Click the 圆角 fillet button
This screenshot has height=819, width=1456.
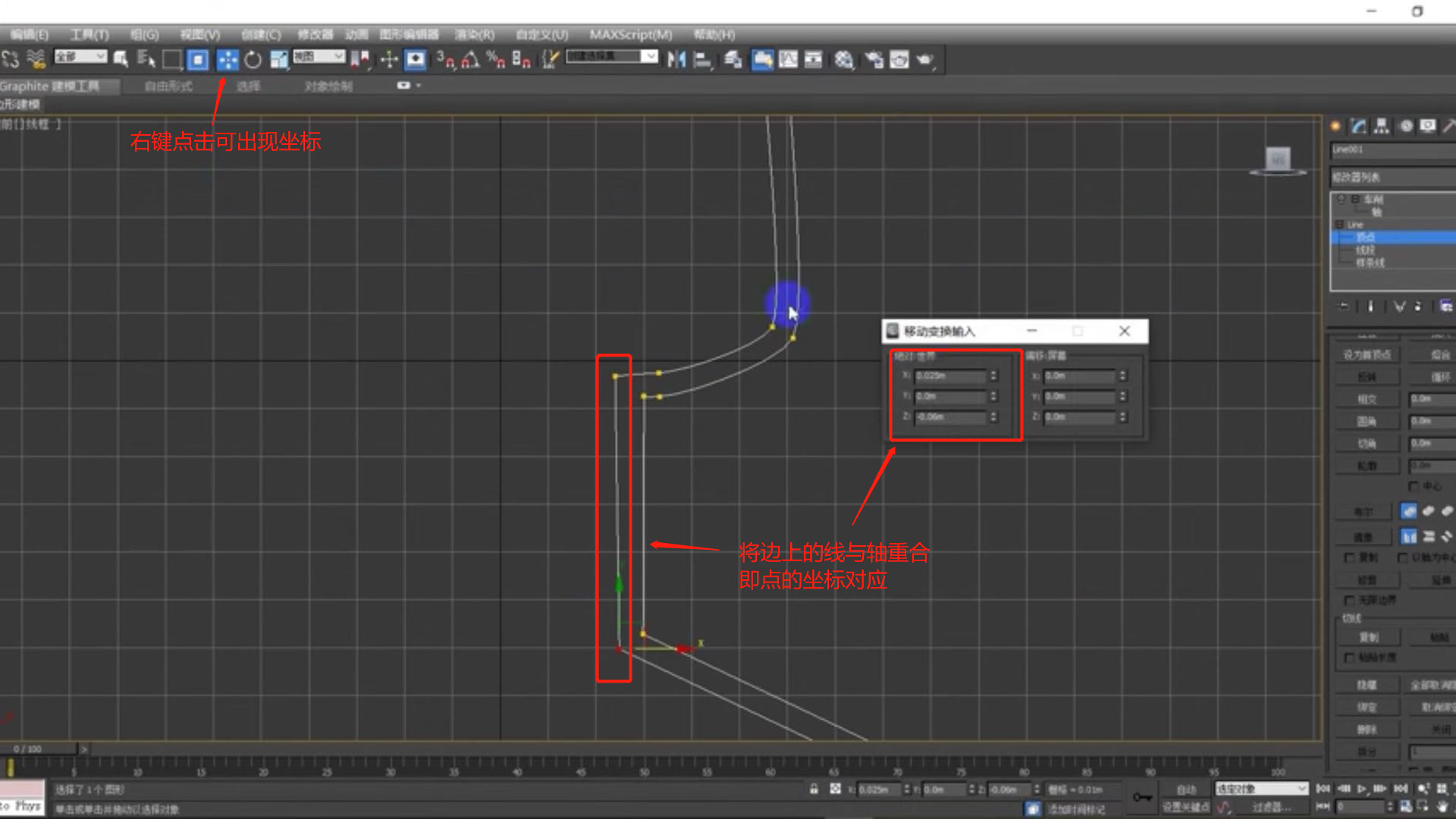coord(1367,422)
